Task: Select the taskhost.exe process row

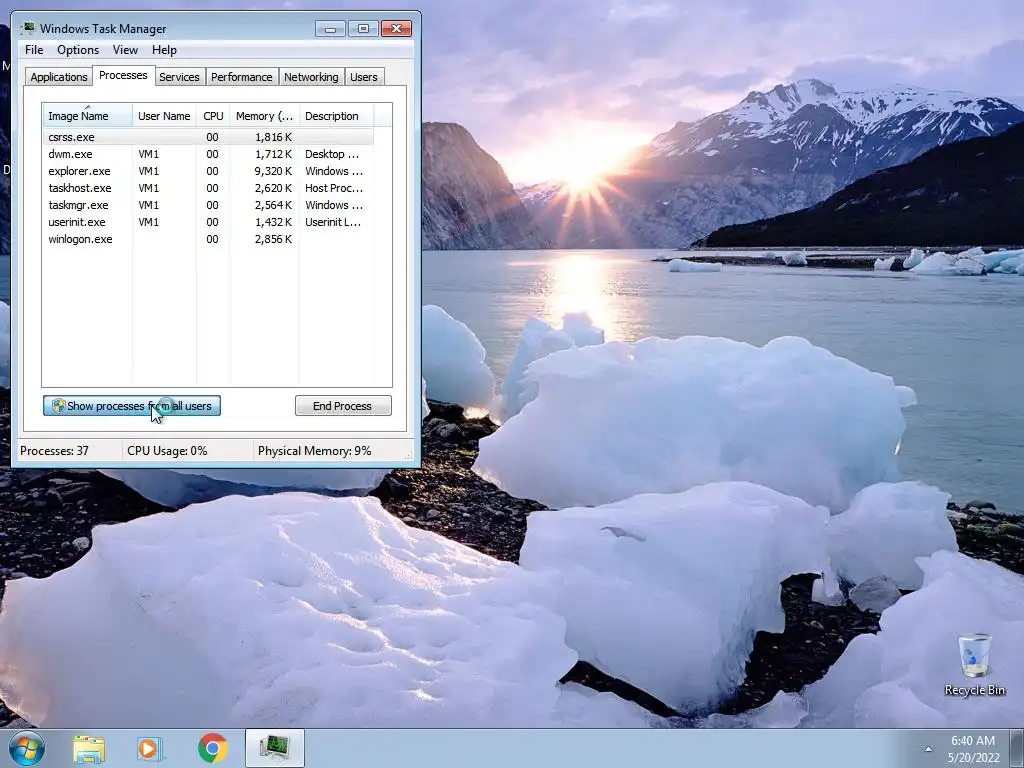Action: 208,188
